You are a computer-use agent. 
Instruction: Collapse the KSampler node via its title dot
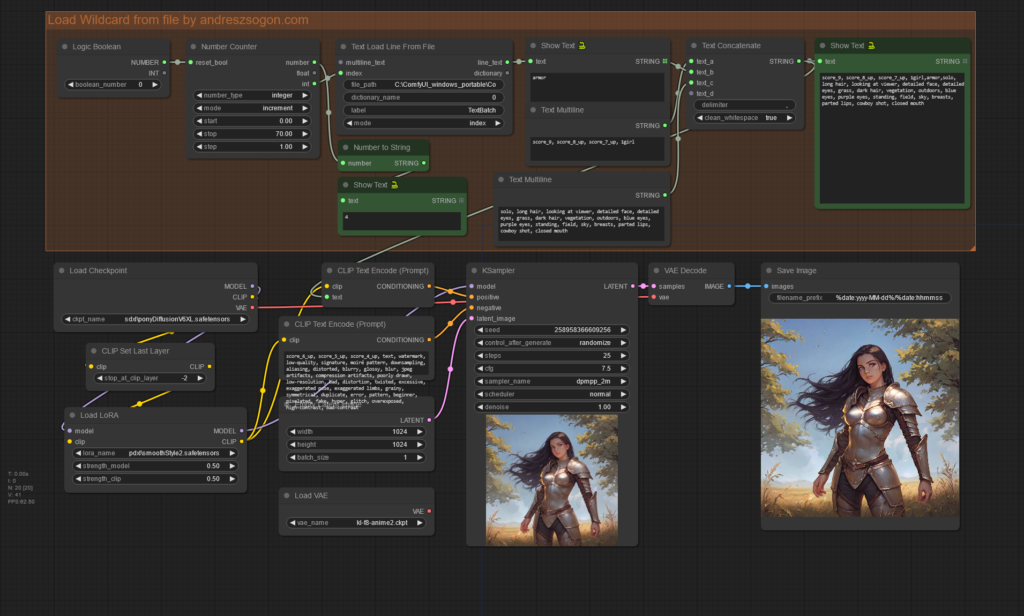click(473, 270)
